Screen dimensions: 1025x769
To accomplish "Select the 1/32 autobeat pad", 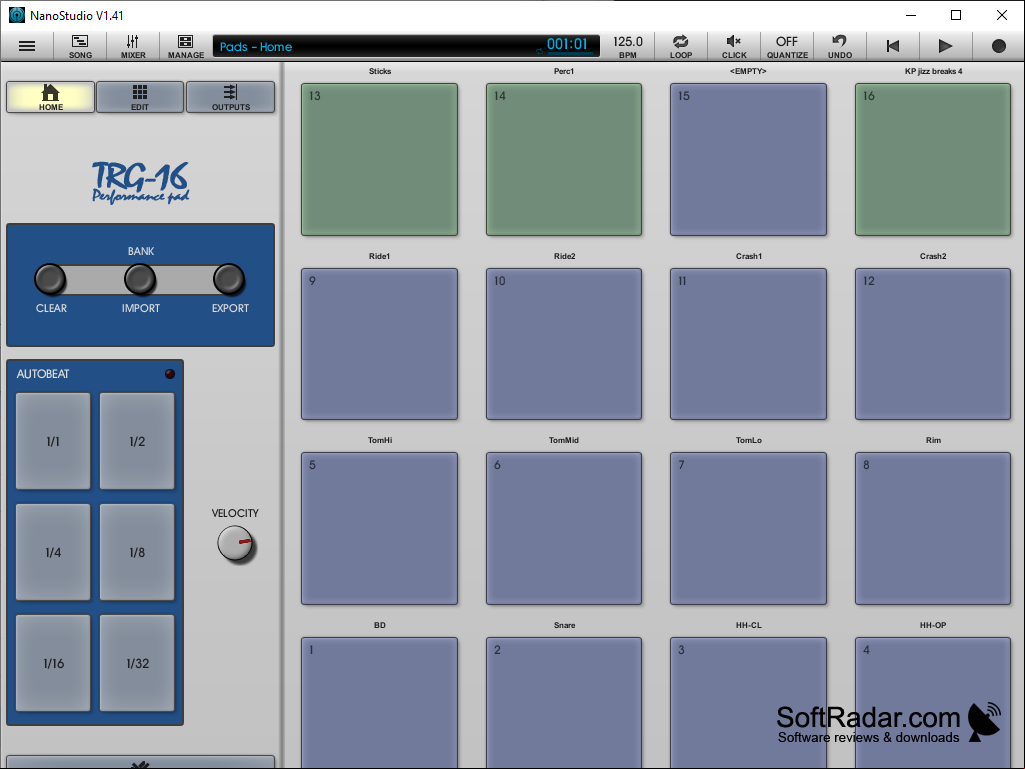I will (137, 663).
